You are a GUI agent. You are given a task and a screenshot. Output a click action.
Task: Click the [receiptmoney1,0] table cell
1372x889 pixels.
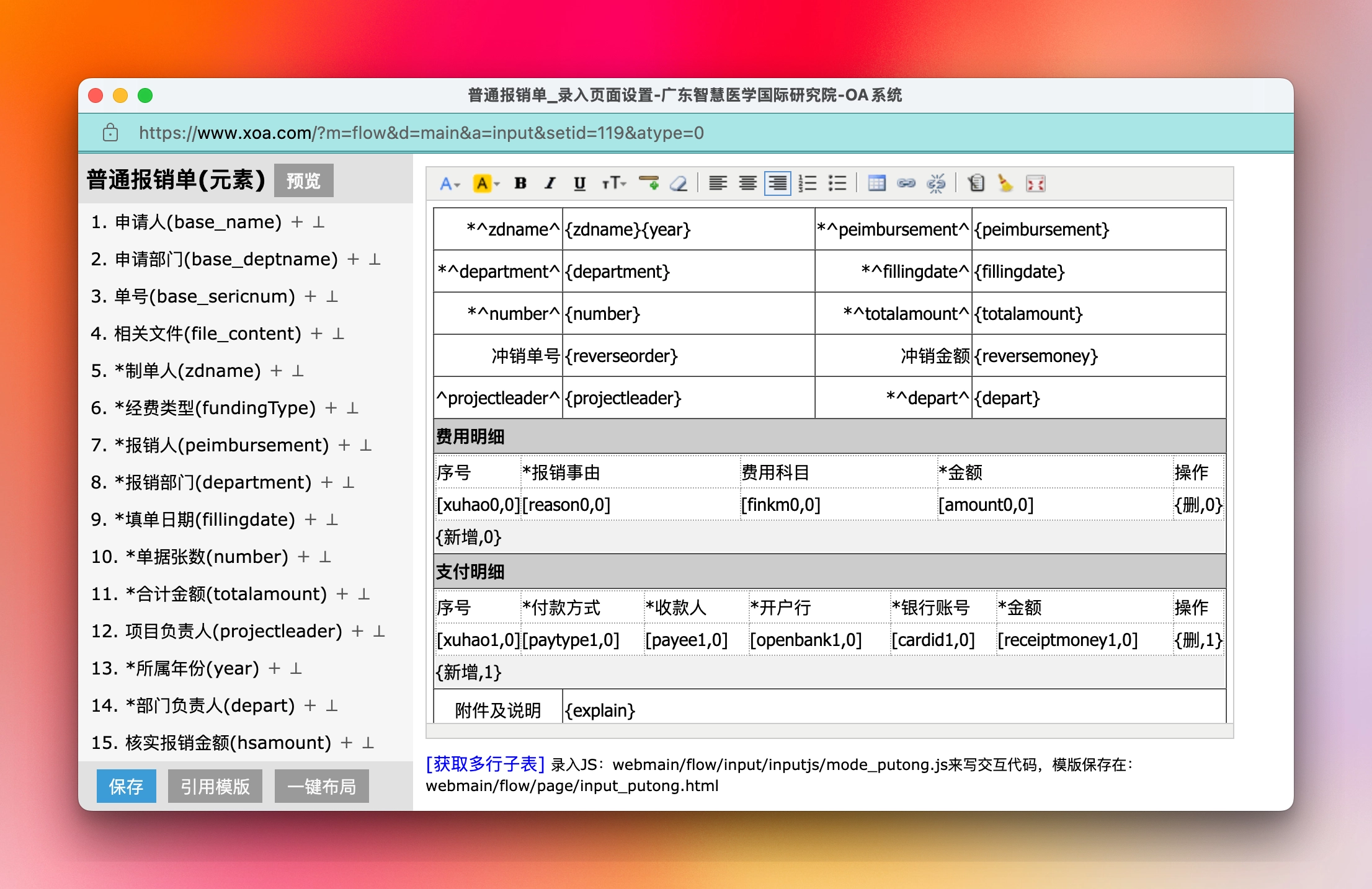(1084, 640)
